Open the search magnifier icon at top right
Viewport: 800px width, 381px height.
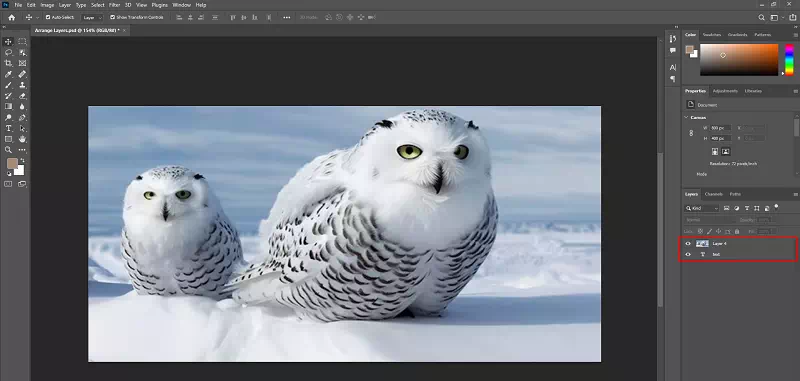(x=761, y=17)
